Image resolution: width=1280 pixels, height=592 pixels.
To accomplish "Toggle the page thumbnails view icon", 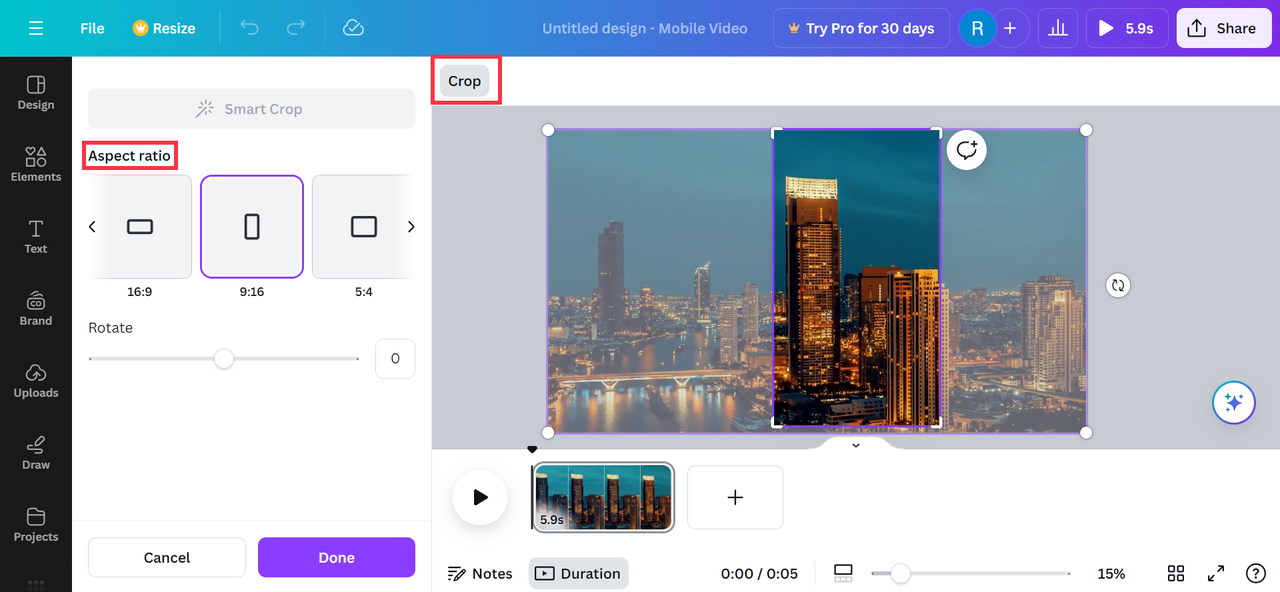I will coord(843,573).
